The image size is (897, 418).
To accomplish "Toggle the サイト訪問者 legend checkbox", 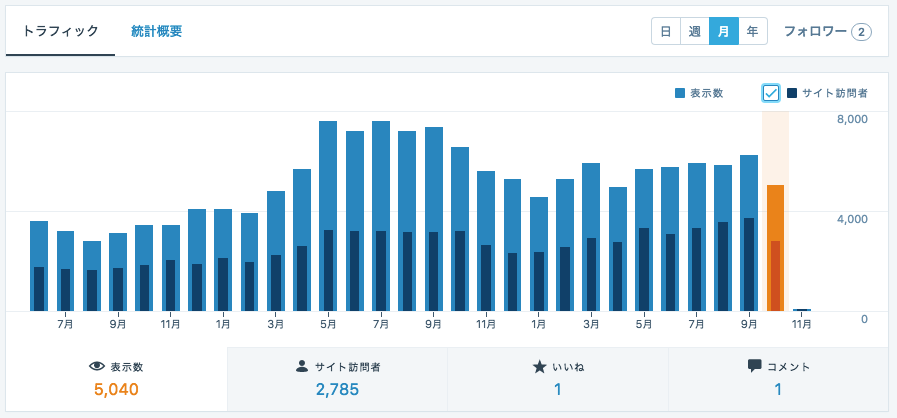I will (x=770, y=93).
